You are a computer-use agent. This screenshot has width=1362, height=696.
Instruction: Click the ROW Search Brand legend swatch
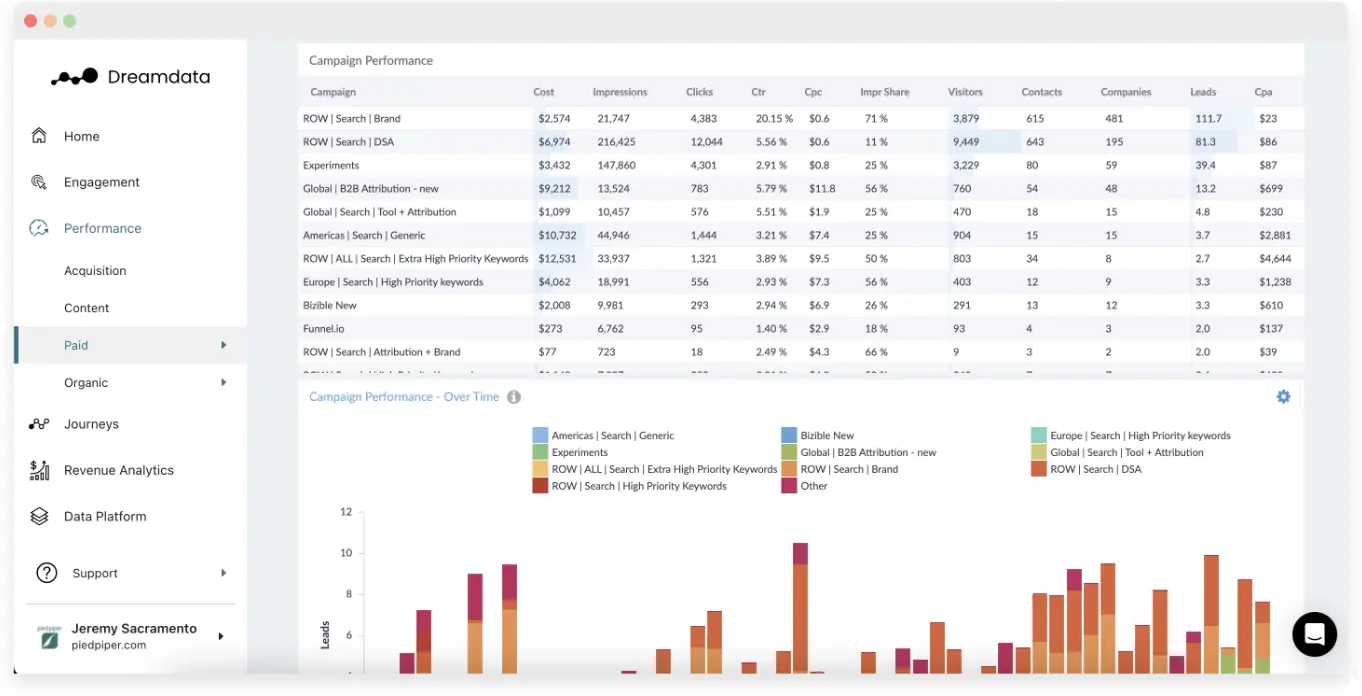(x=789, y=469)
